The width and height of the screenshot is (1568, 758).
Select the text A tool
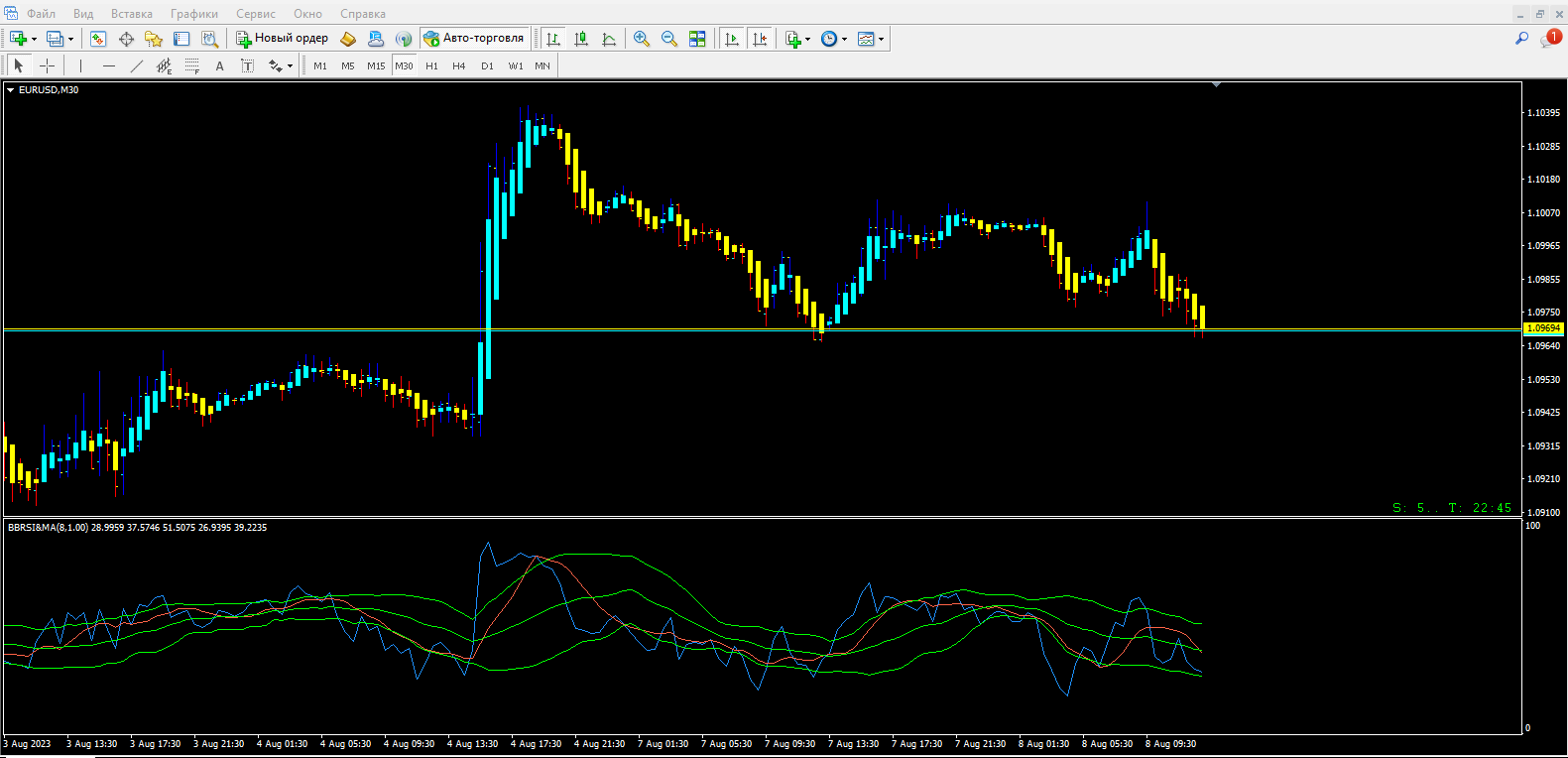click(220, 65)
